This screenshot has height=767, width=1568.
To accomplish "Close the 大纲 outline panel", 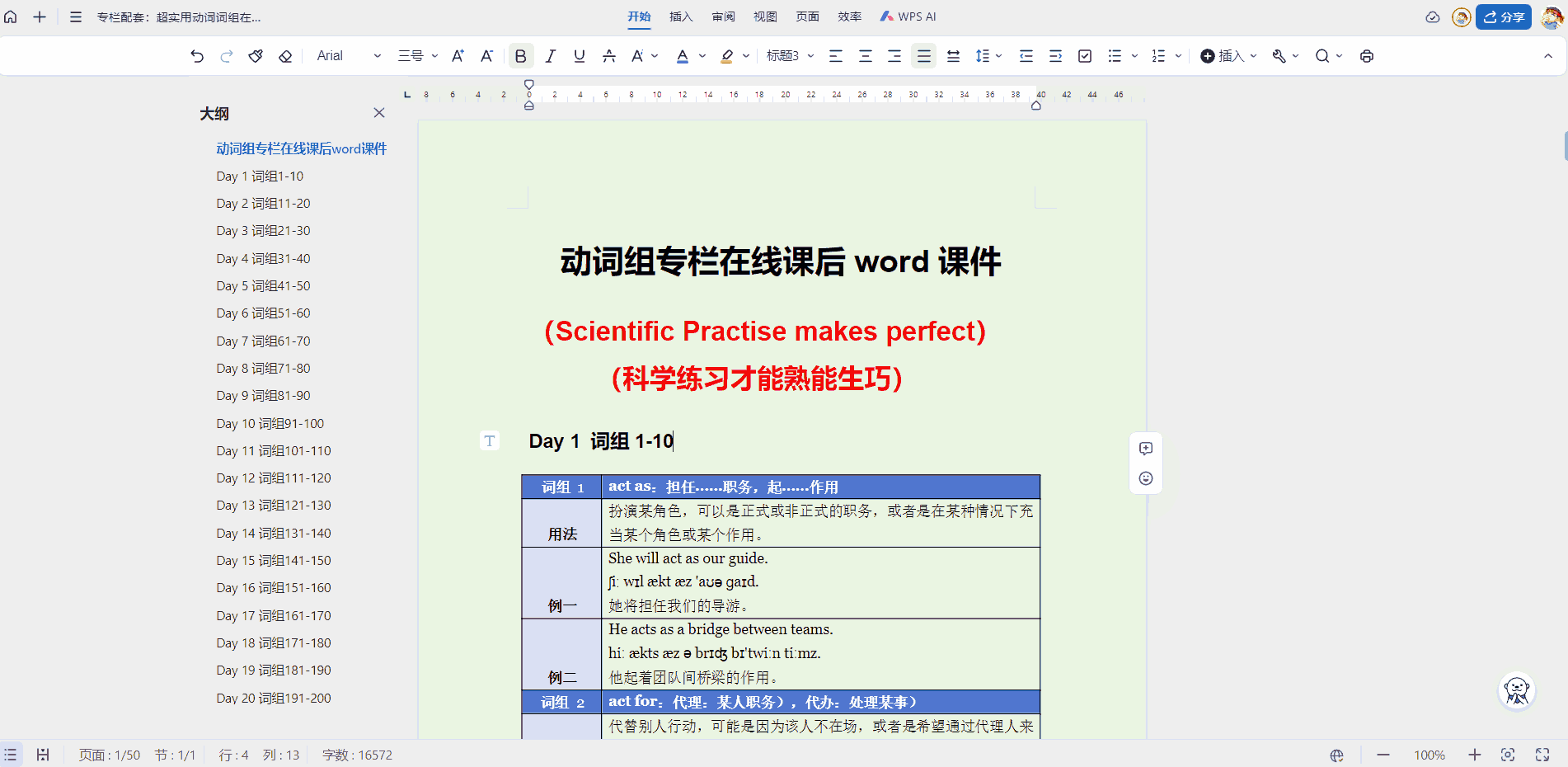I will [379, 113].
